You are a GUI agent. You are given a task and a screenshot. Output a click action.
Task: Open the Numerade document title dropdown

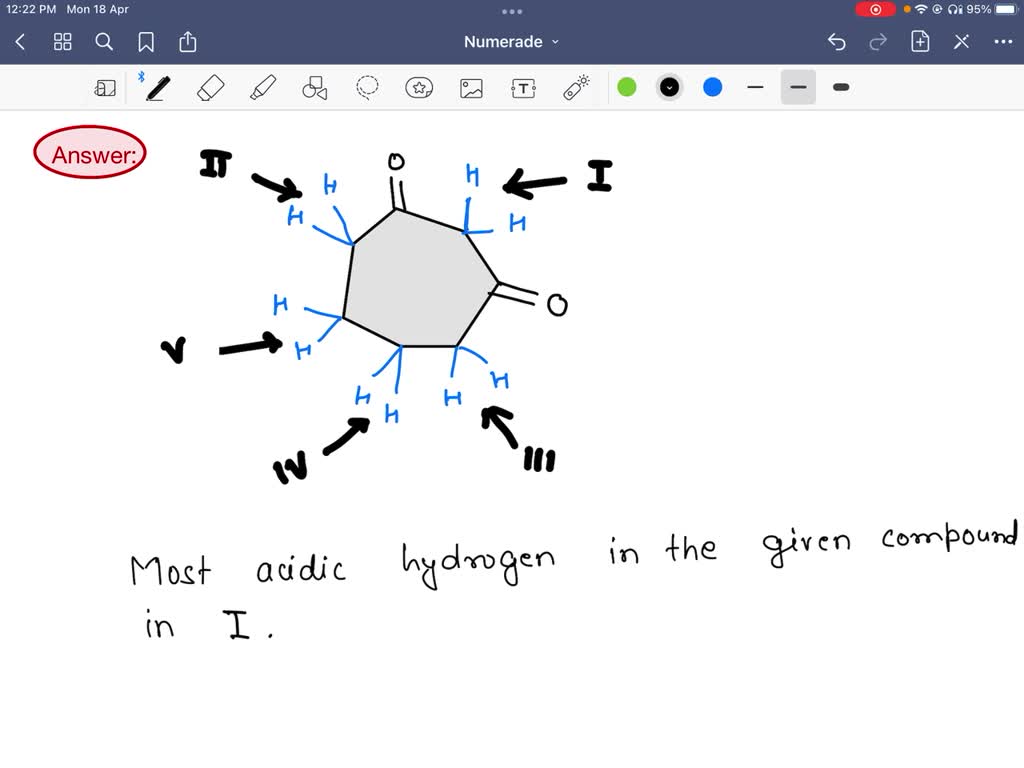[511, 42]
